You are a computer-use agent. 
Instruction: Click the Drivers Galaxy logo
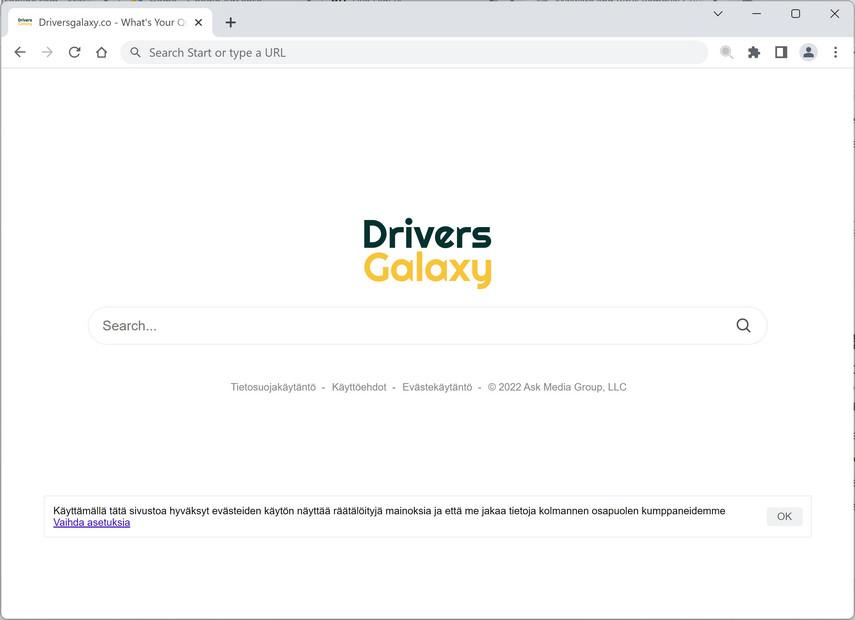click(x=428, y=253)
